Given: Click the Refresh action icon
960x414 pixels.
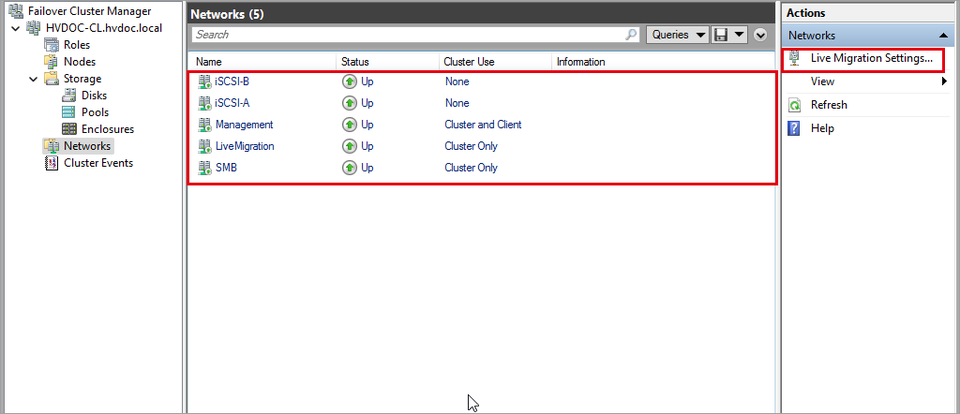Looking at the screenshot, I should point(795,105).
